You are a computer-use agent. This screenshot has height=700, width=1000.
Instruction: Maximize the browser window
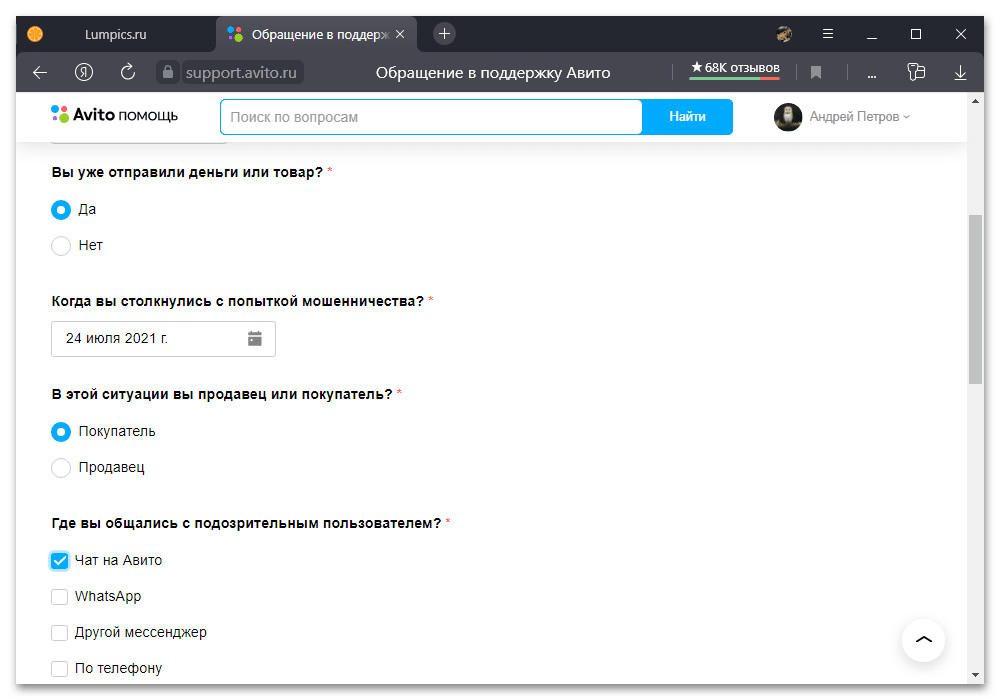916,34
